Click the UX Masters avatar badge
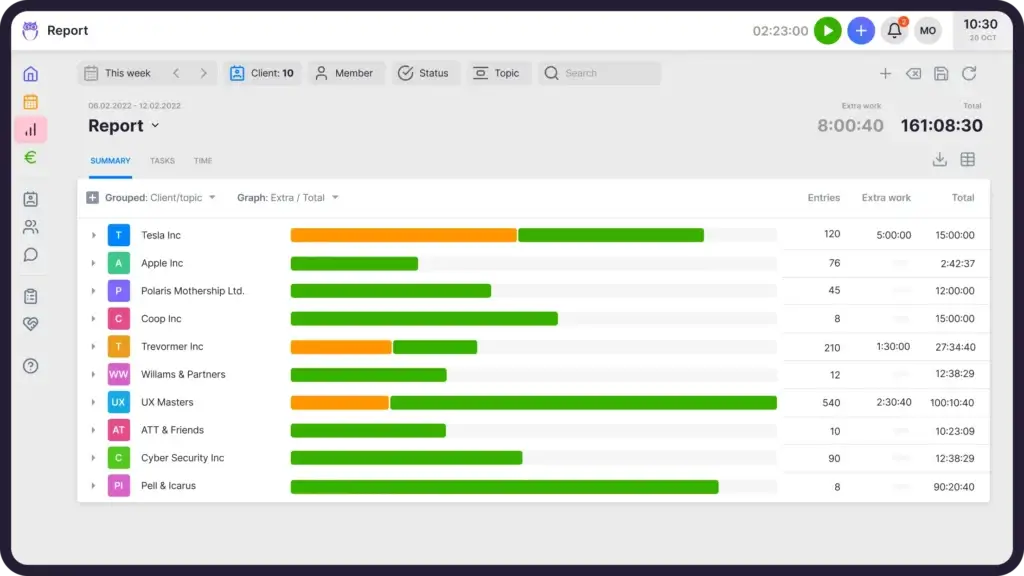 [119, 402]
